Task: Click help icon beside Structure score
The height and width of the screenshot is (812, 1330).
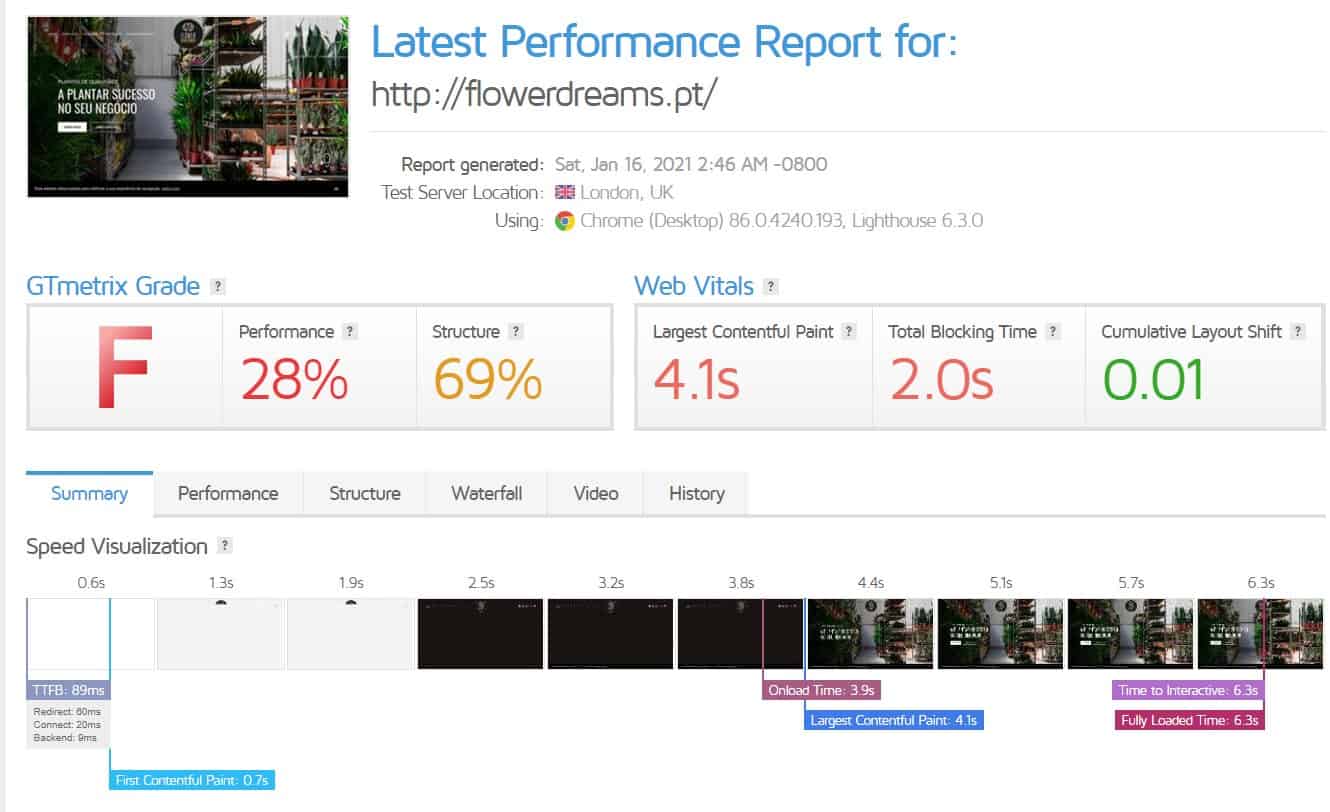Action: (x=516, y=332)
